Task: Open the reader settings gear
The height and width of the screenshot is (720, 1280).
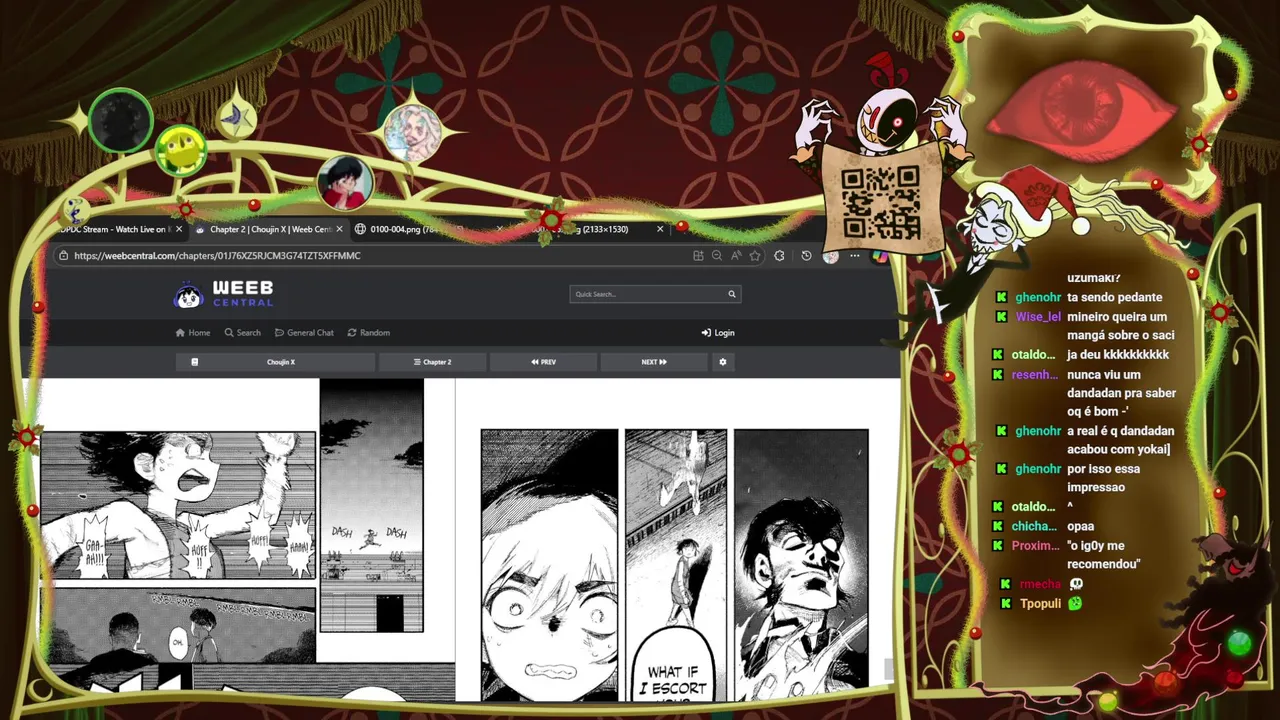Action: coord(722,362)
